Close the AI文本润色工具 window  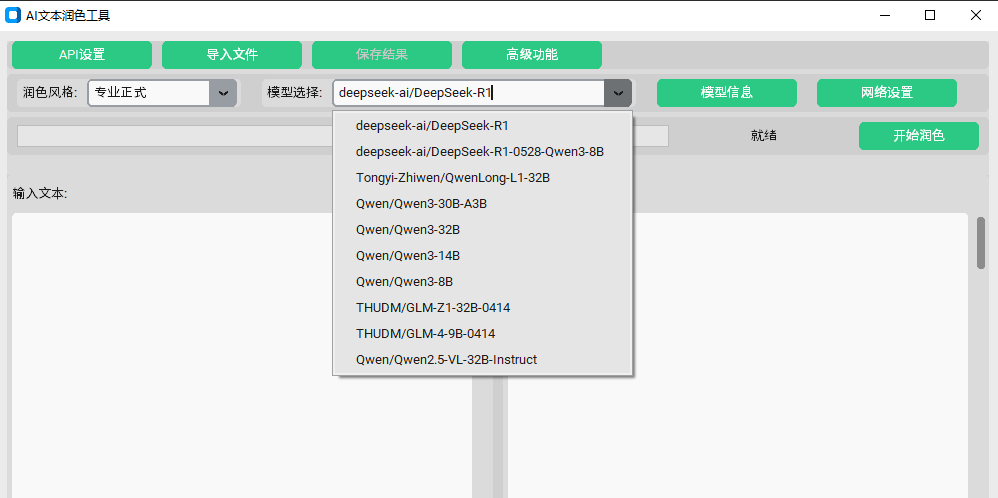coord(975,15)
